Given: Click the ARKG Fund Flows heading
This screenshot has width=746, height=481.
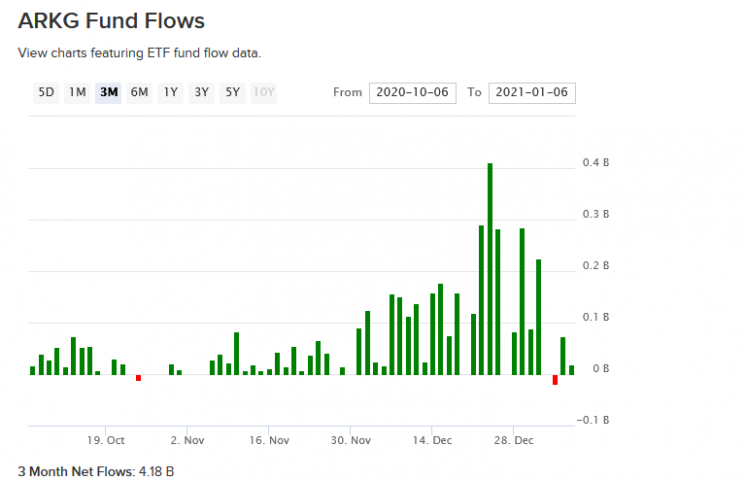Looking at the screenshot, I should [x=111, y=21].
